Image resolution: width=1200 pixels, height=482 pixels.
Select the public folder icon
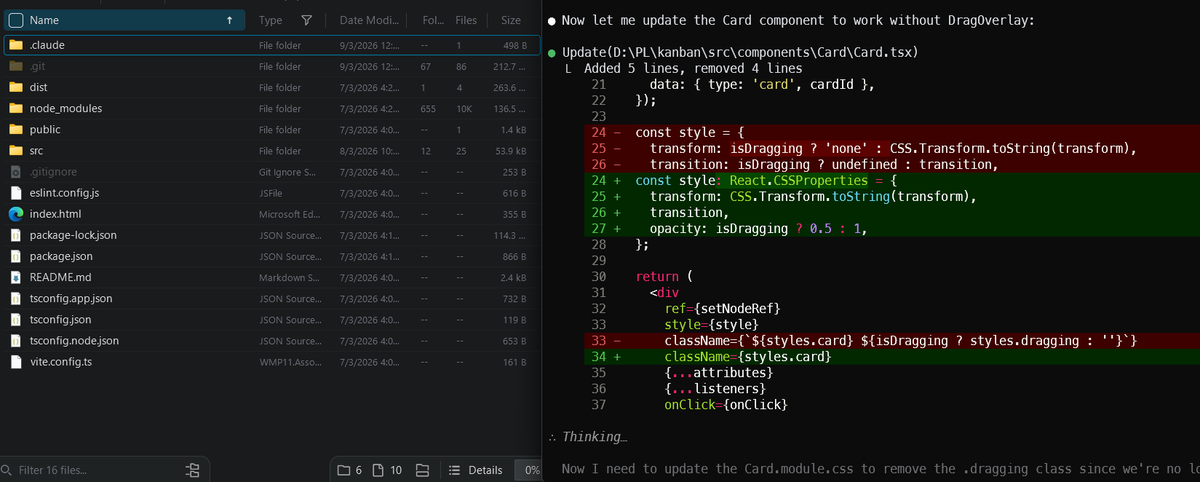click(16, 129)
